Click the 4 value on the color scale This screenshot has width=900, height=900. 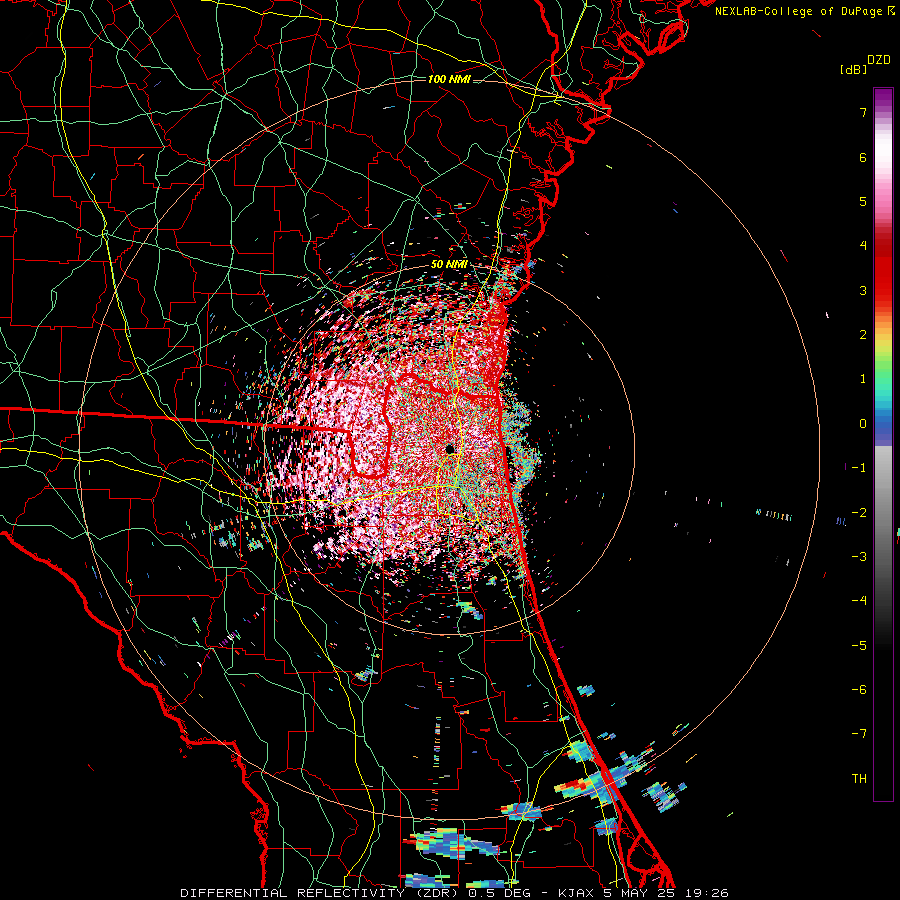pyautogui.click(x=863, y=246)
